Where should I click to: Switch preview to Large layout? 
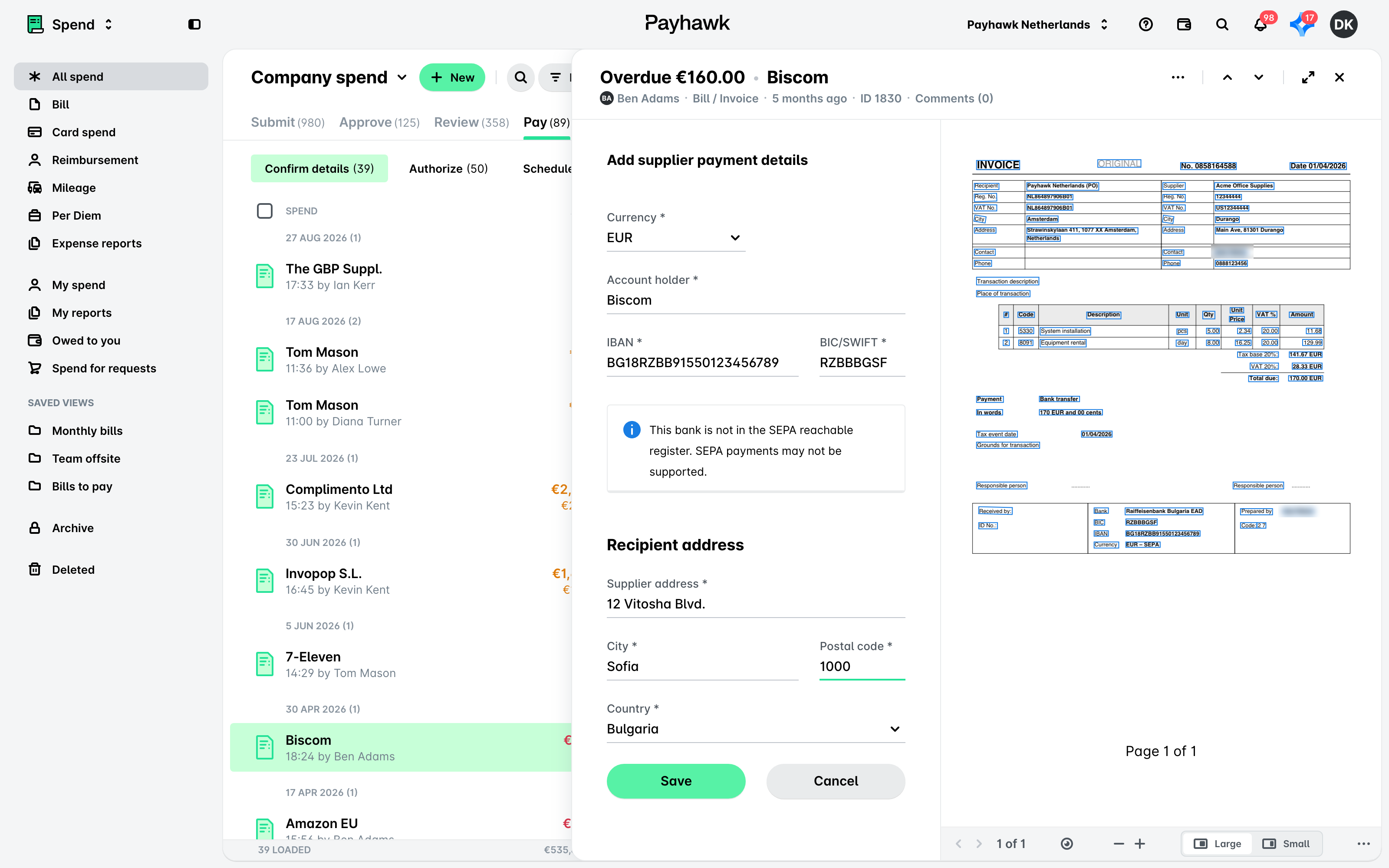coord(1218,843)
